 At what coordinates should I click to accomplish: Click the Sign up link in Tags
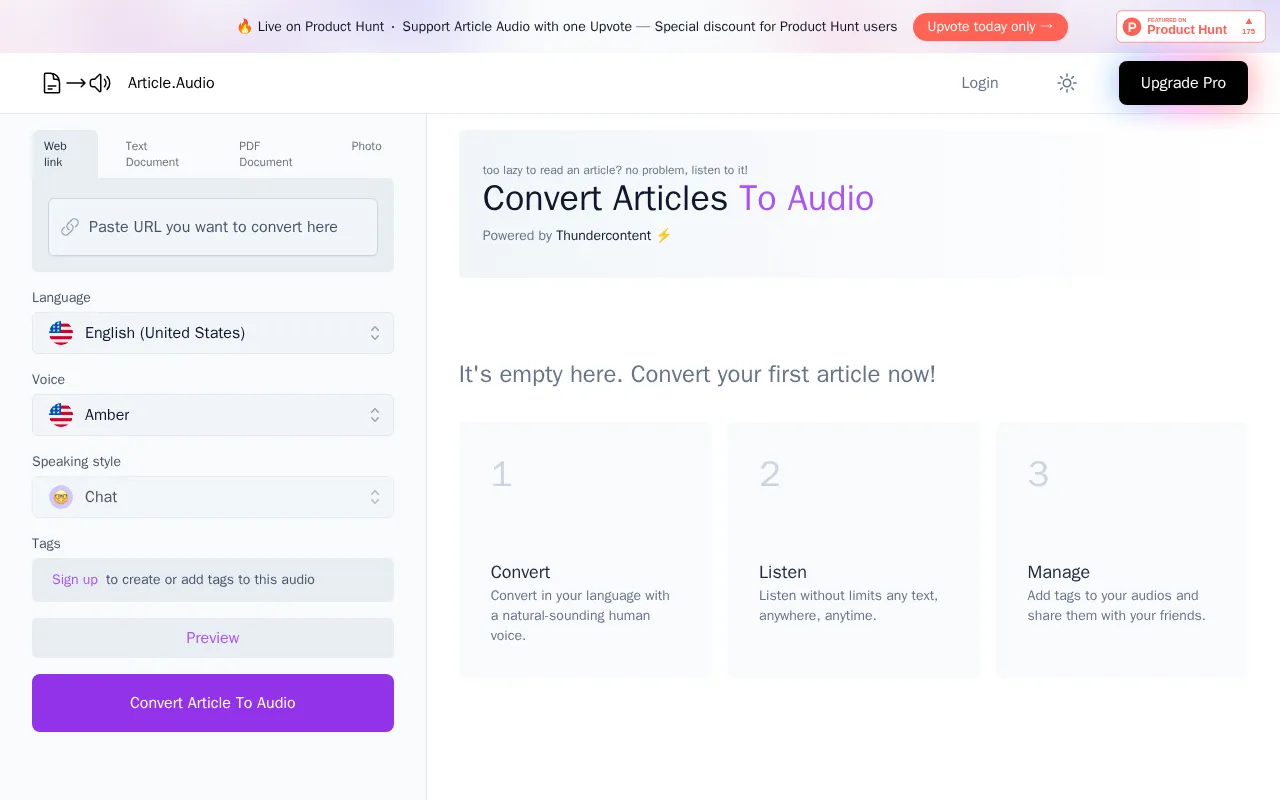click(75, 580)
